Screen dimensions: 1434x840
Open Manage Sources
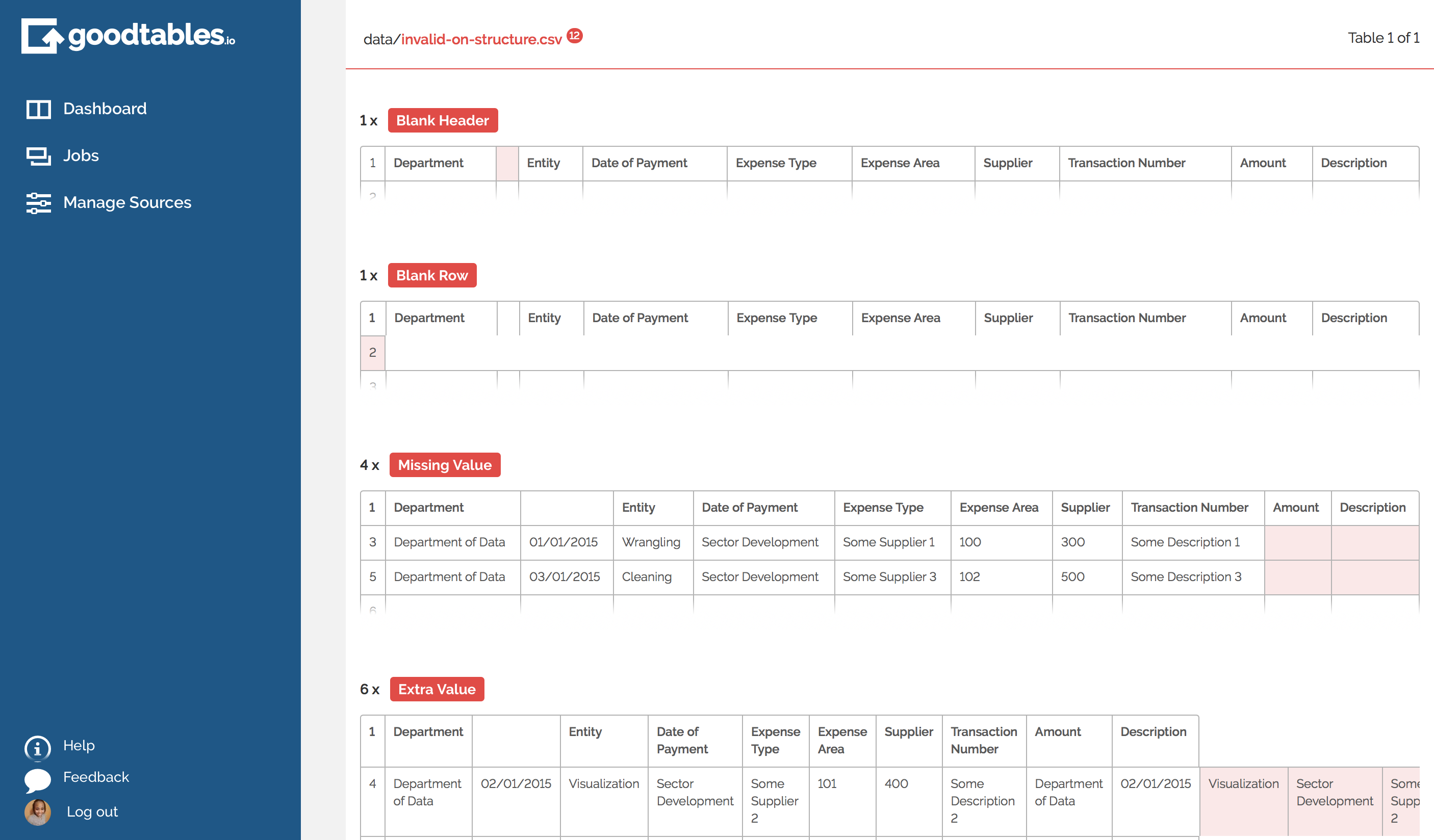127,202
